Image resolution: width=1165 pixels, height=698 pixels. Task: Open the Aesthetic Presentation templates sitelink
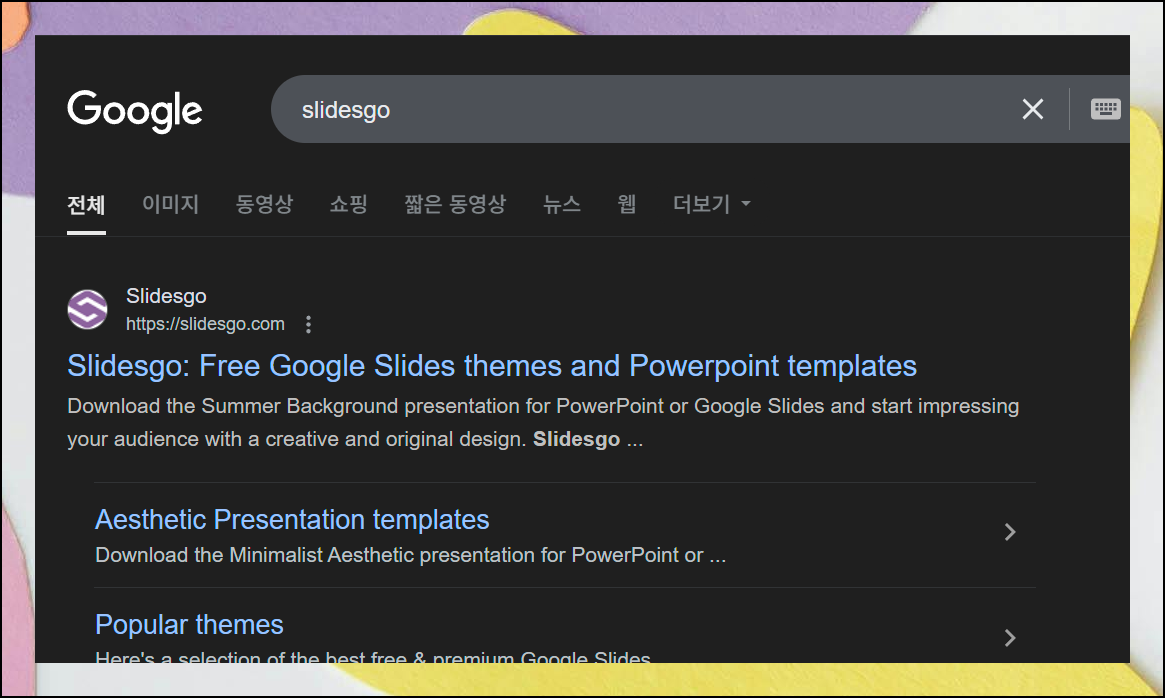pyautogui.click(x=292, y=520)
